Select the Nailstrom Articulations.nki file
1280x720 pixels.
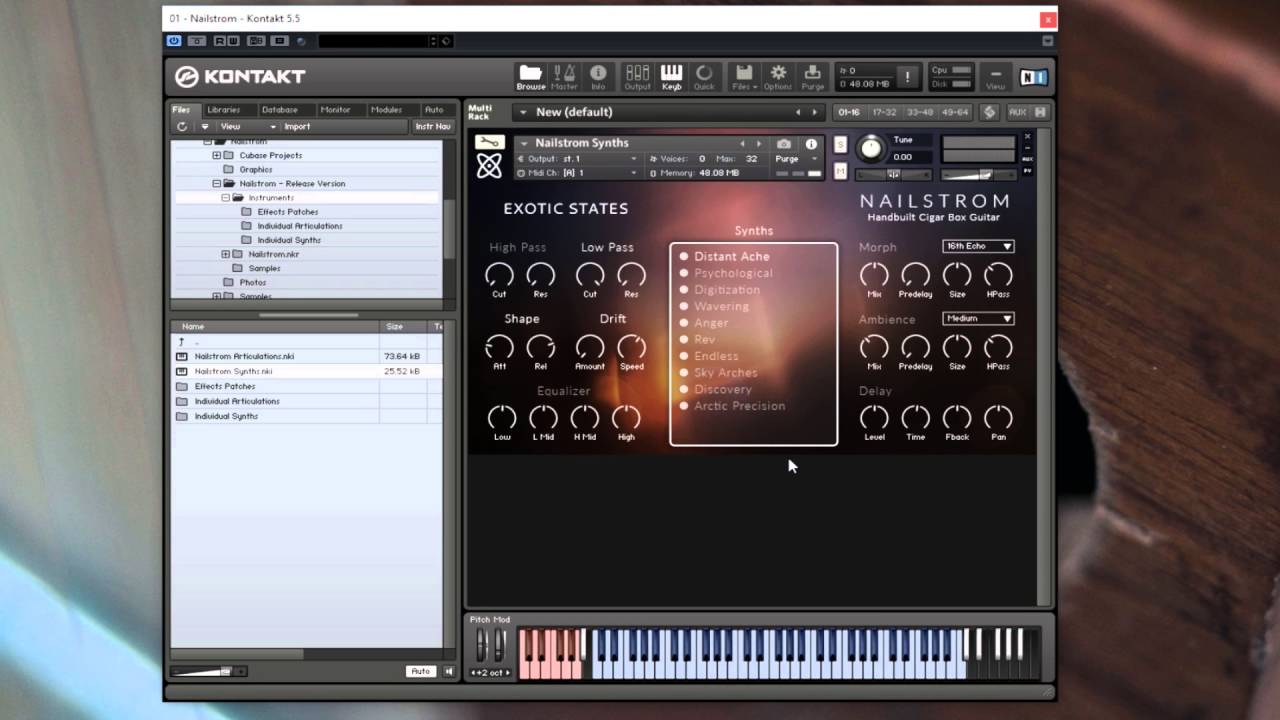click(245, 356)
